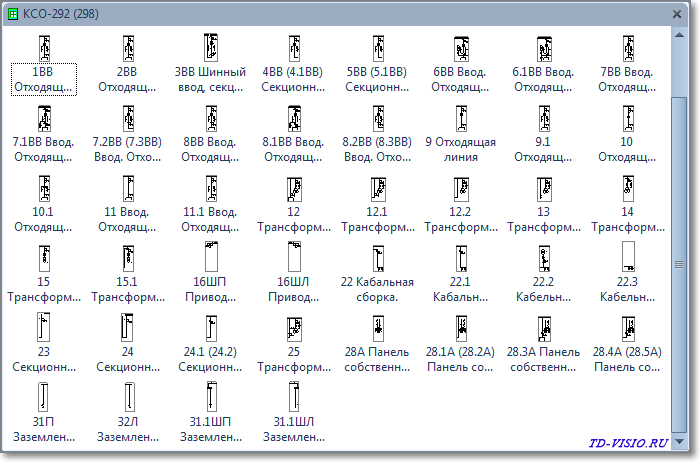Select the 12 Трансформ... shape
The height and width of the screenshot is (462, 700).
(x=294, y=204)
